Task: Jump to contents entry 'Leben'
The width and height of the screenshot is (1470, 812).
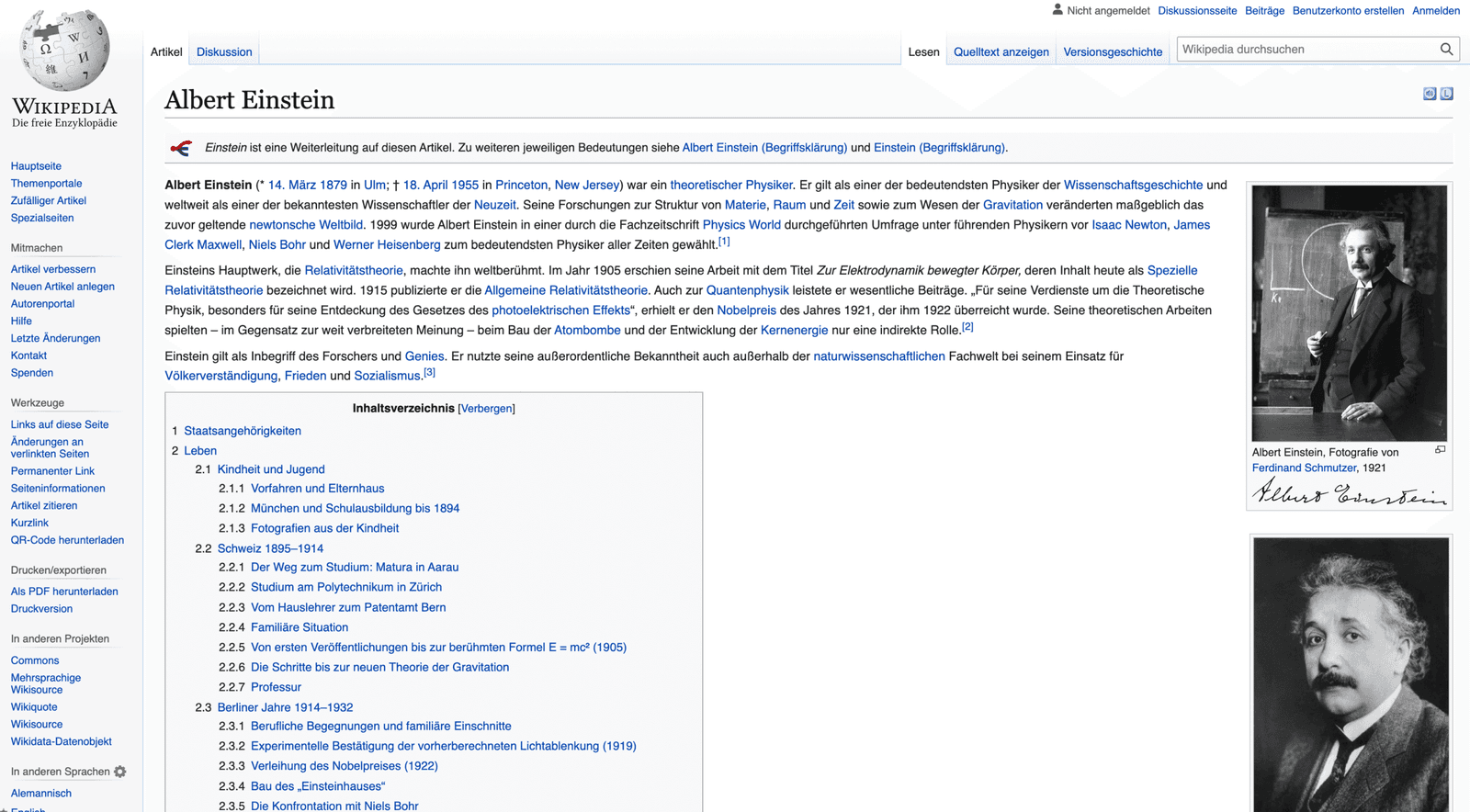Action: tap(200, 451)
